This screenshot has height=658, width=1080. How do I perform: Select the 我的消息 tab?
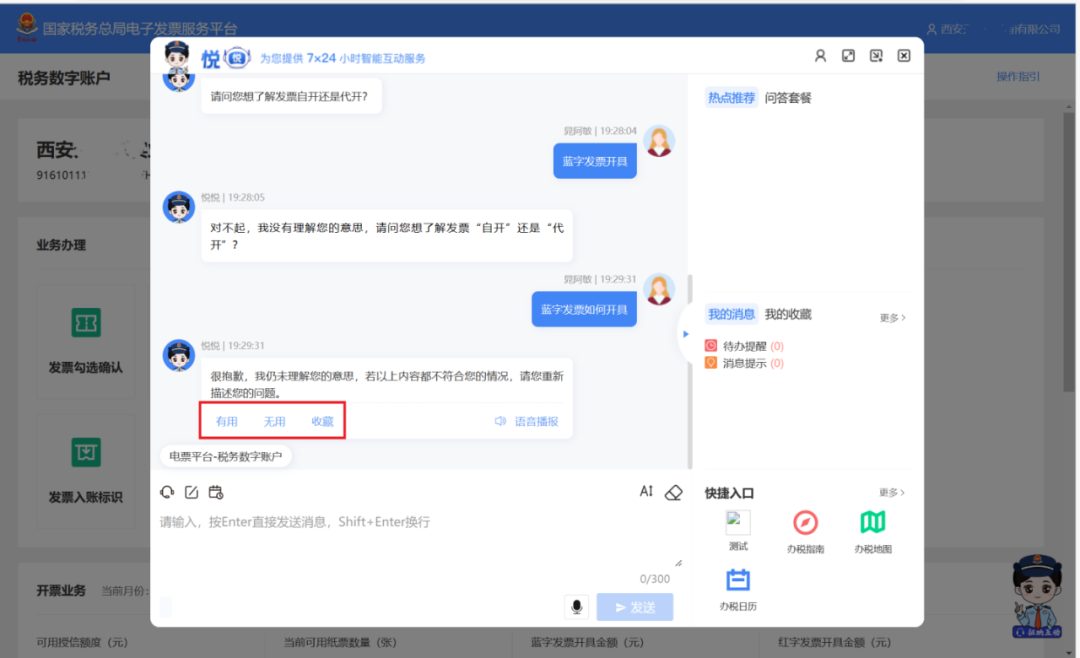tap(731, 314)
